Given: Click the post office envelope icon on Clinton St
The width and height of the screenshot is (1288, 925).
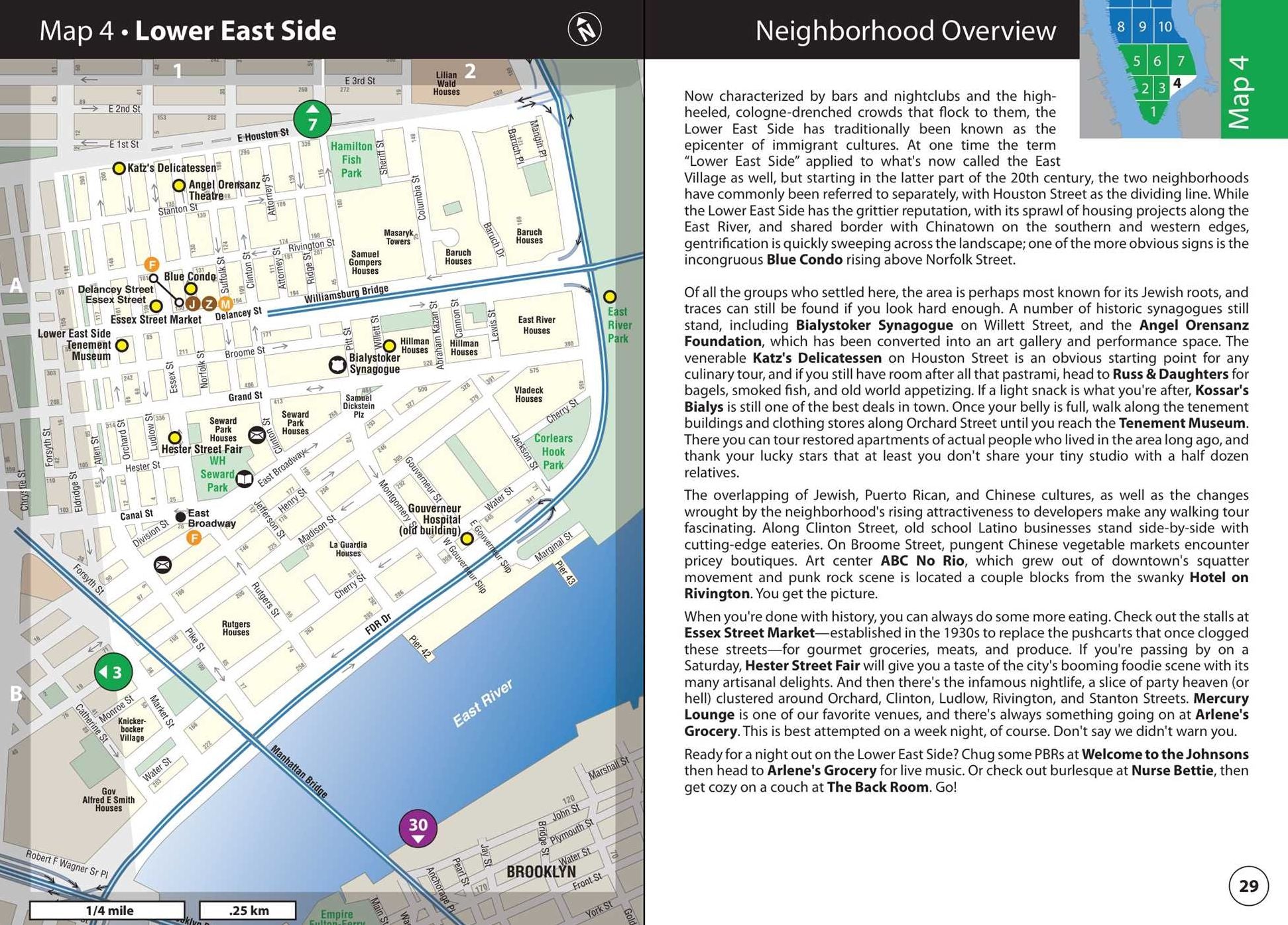Looking at the screenshot, I should tap(257, 435).
